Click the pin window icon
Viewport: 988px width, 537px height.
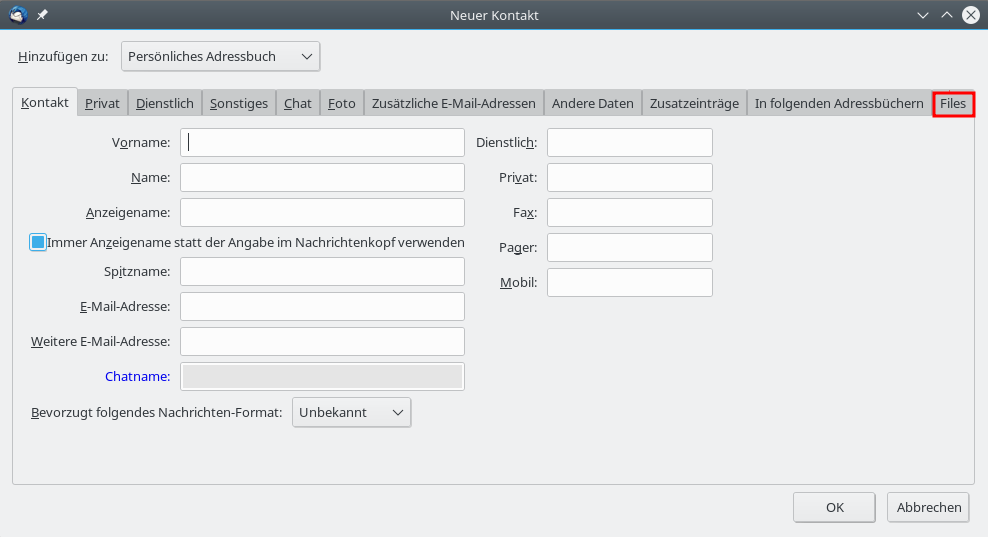(x=42, y=15)
